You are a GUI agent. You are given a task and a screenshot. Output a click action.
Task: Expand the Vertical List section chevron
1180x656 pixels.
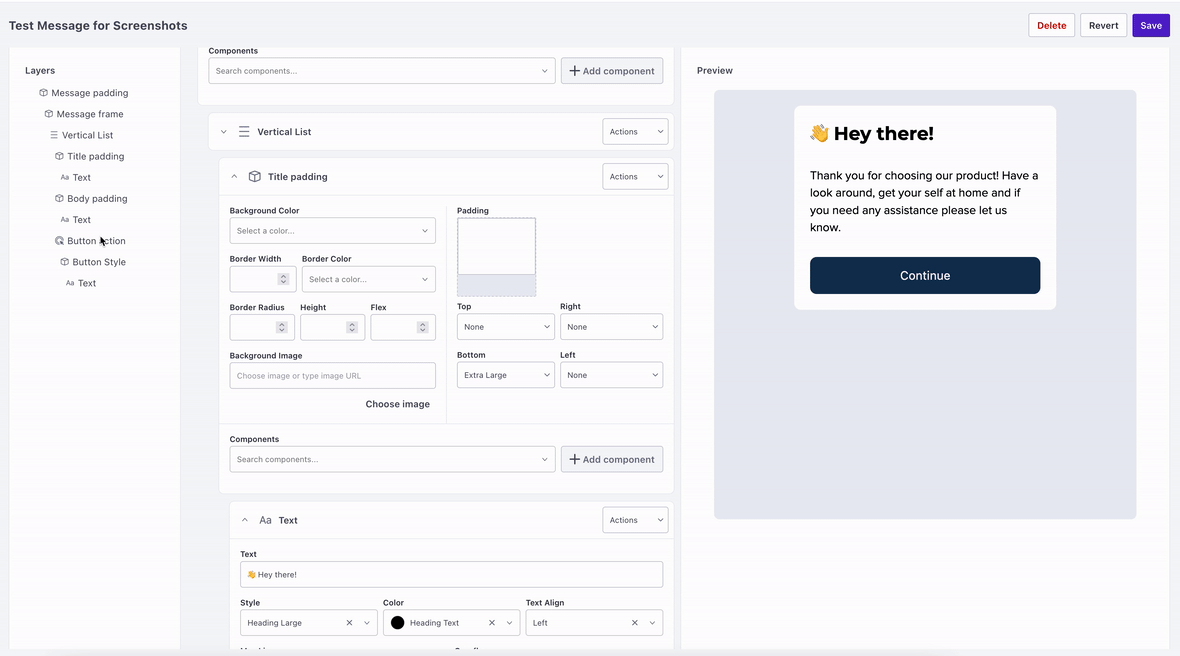(224, 132)
